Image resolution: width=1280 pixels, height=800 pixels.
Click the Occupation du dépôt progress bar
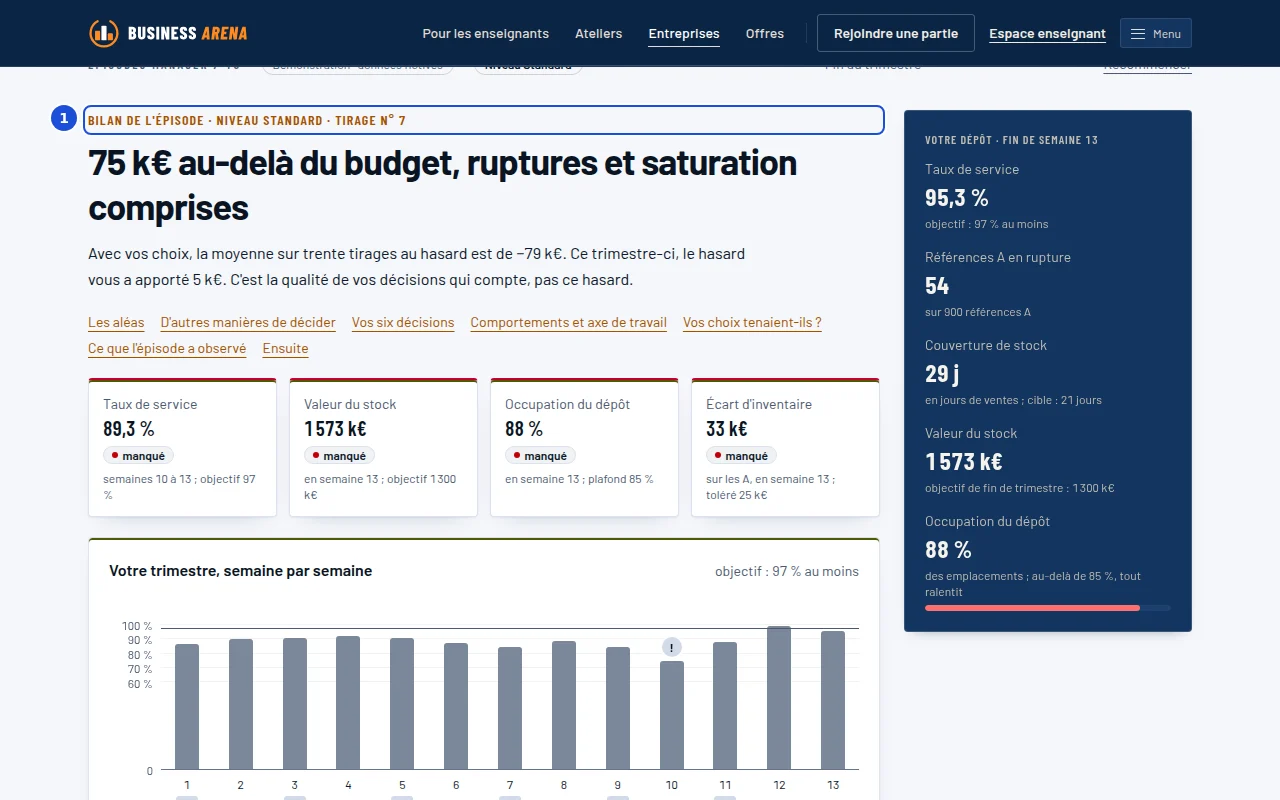point(1048,608)
